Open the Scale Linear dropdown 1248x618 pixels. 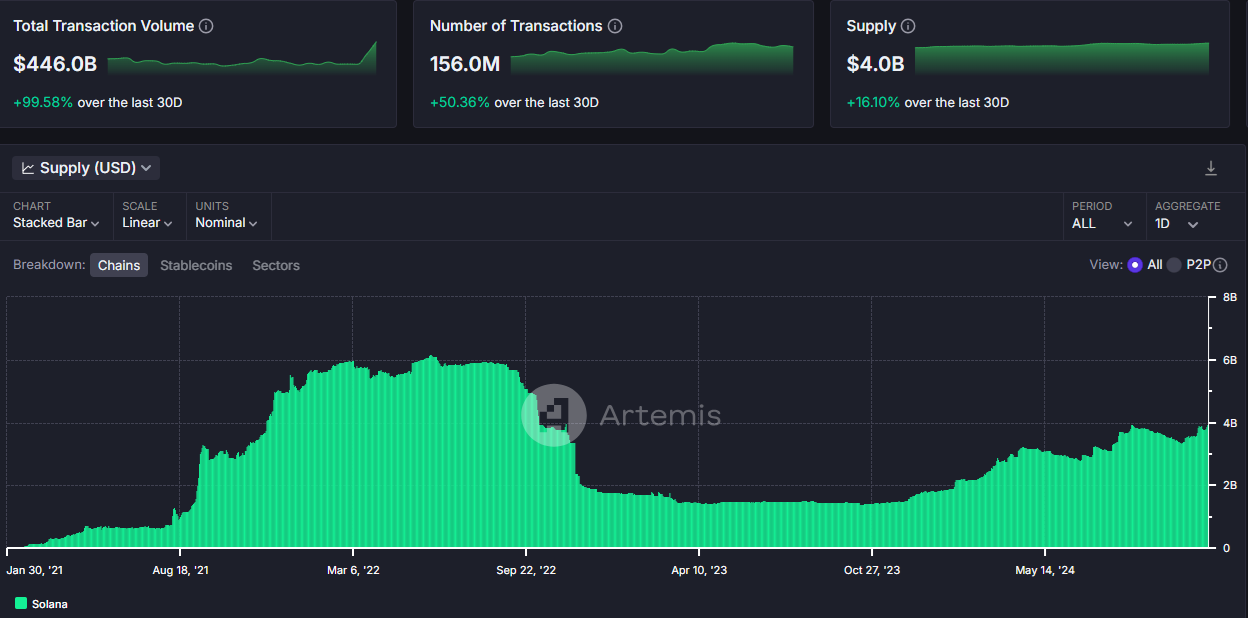(x=147, y=223)
